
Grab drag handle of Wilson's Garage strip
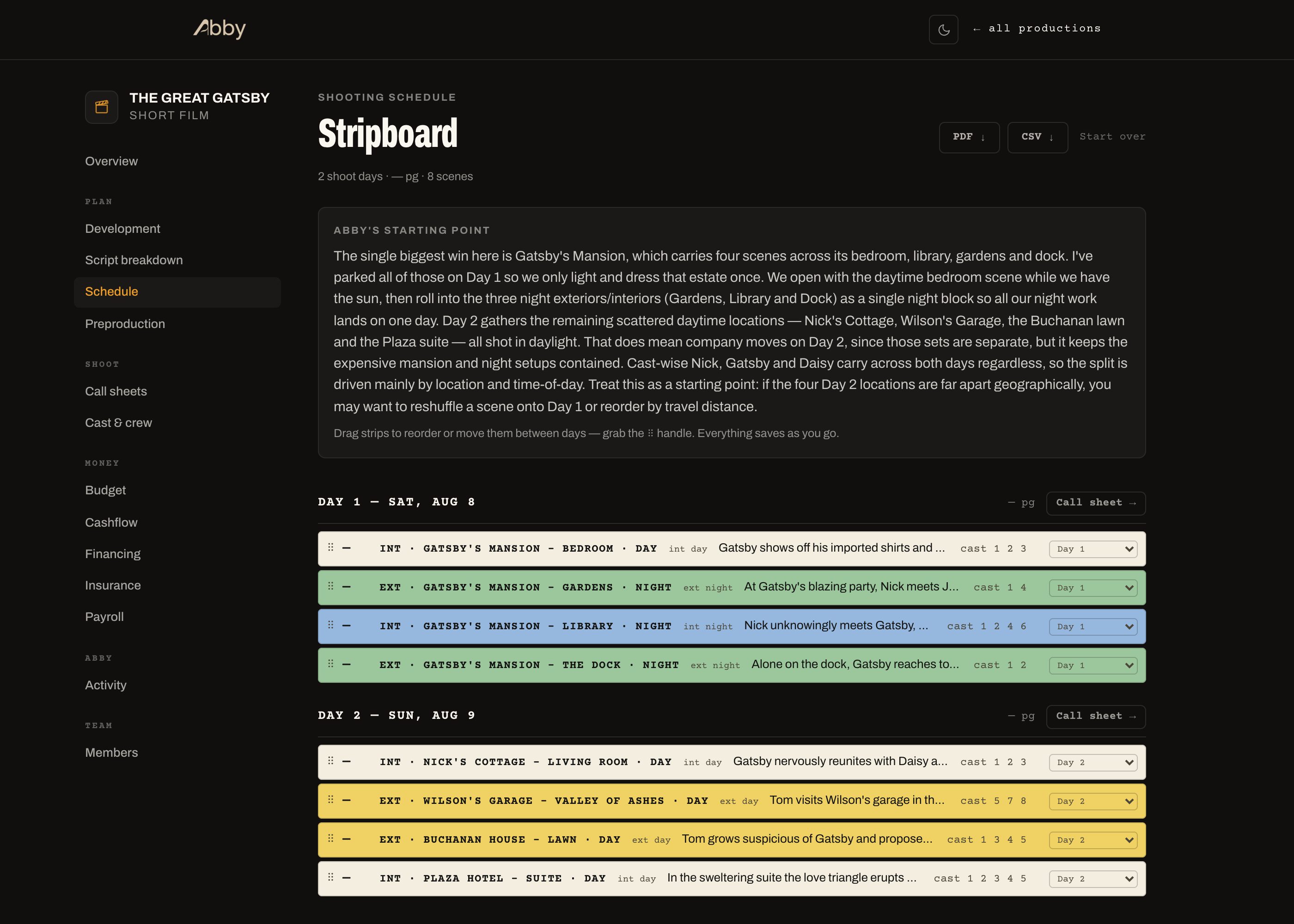pyautogui.click(x=330, y=799)
